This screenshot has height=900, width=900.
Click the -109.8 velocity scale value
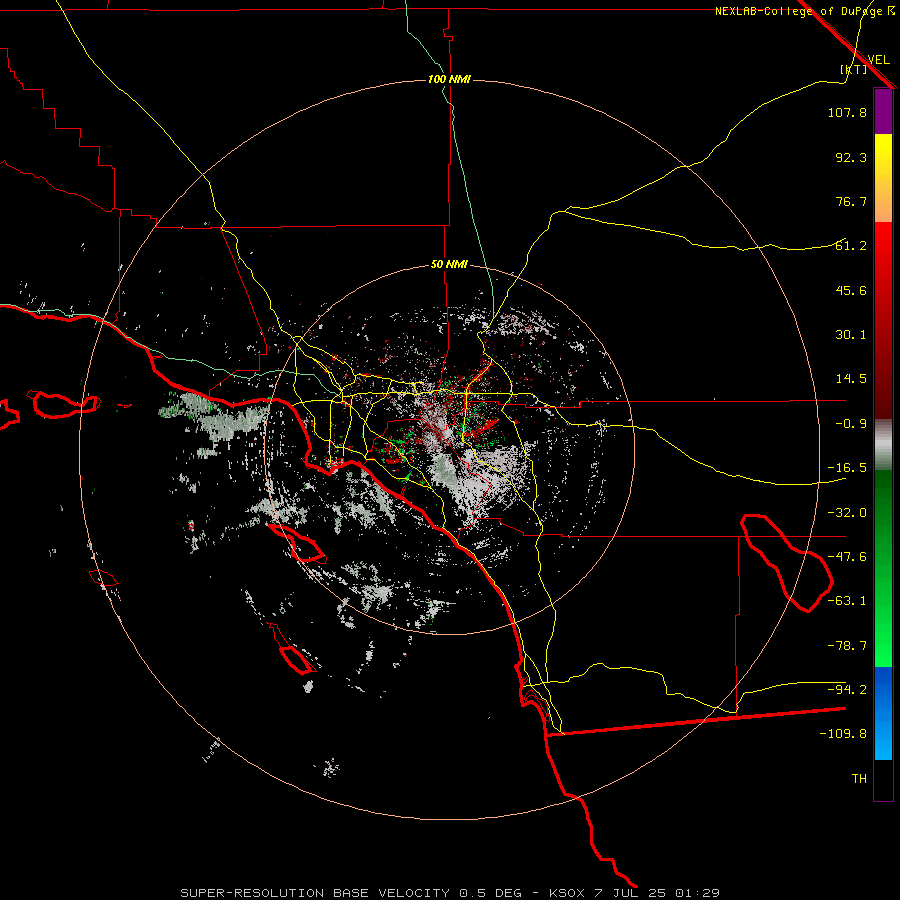pos(843,734)
